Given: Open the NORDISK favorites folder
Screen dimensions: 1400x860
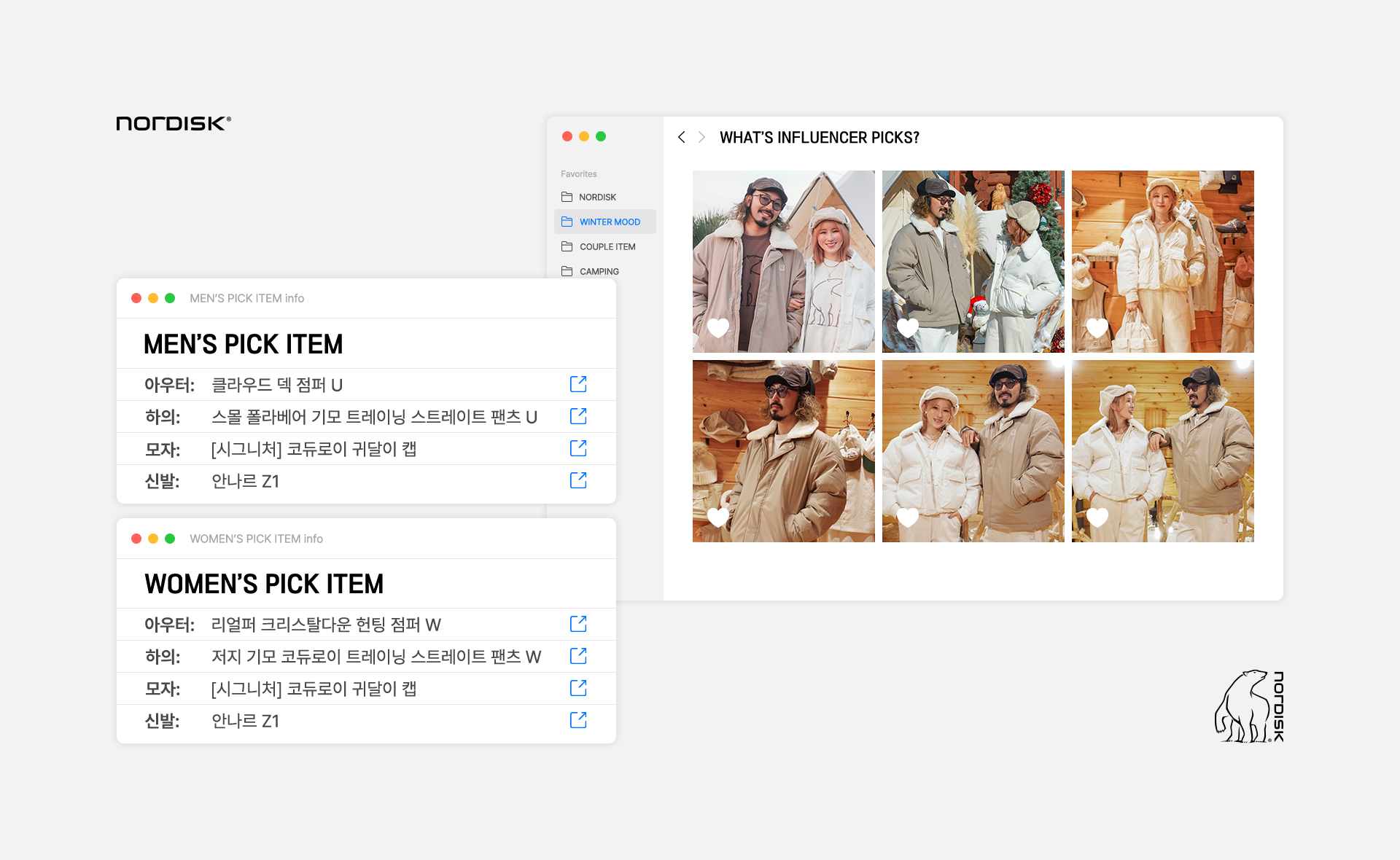Looking at the screenshot, I should point(596,197).
